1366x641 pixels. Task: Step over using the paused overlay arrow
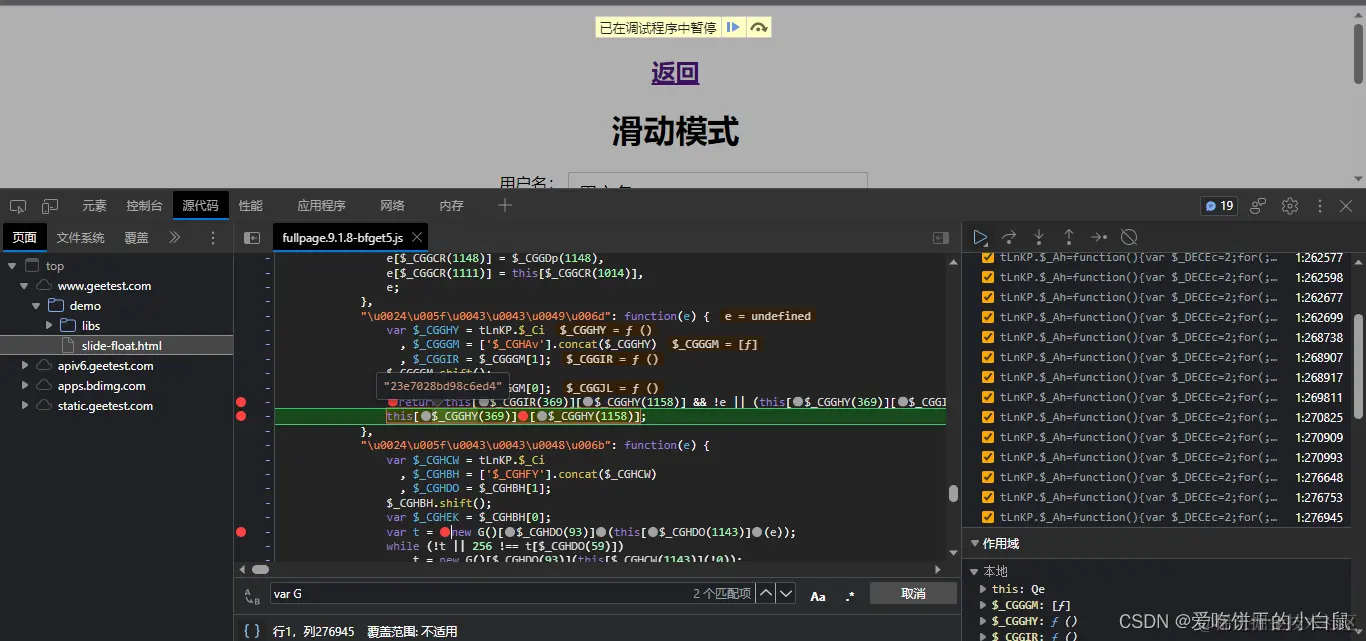click(x=759, y=28)
